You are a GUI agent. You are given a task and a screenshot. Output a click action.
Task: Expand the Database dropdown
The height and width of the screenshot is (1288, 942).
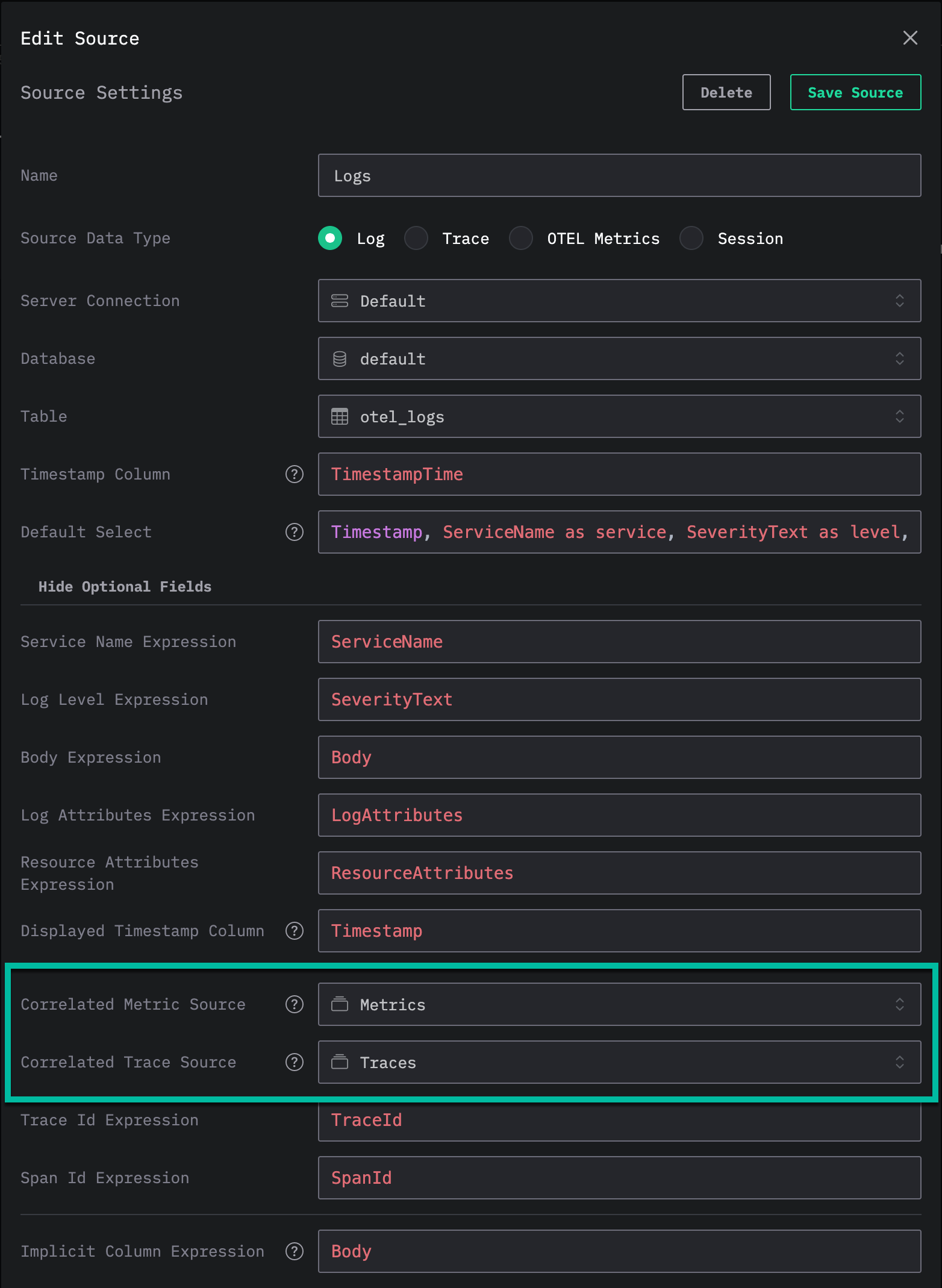[x=619, y=358]
